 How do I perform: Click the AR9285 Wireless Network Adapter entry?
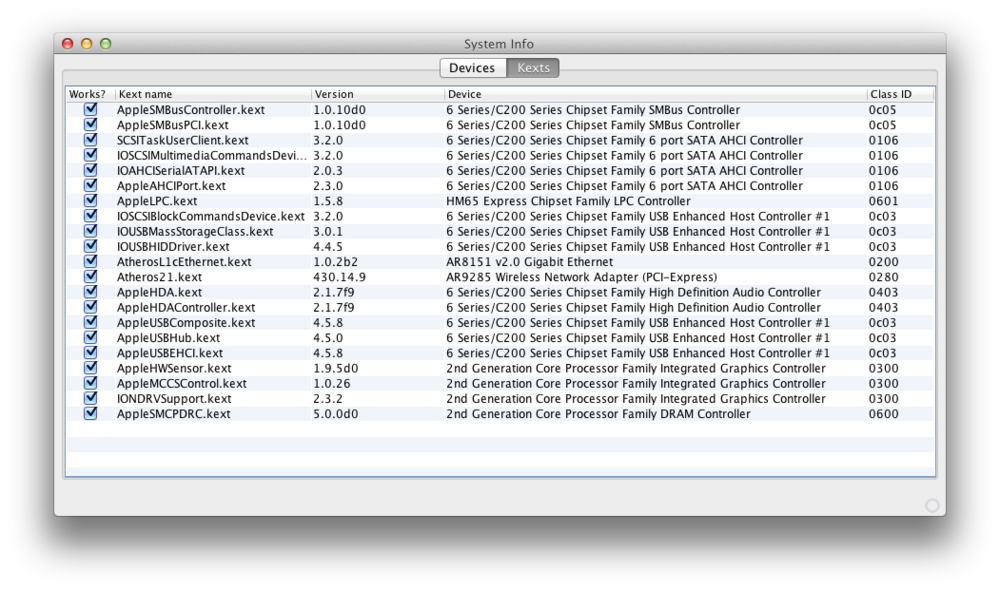[x=581, y=277]
